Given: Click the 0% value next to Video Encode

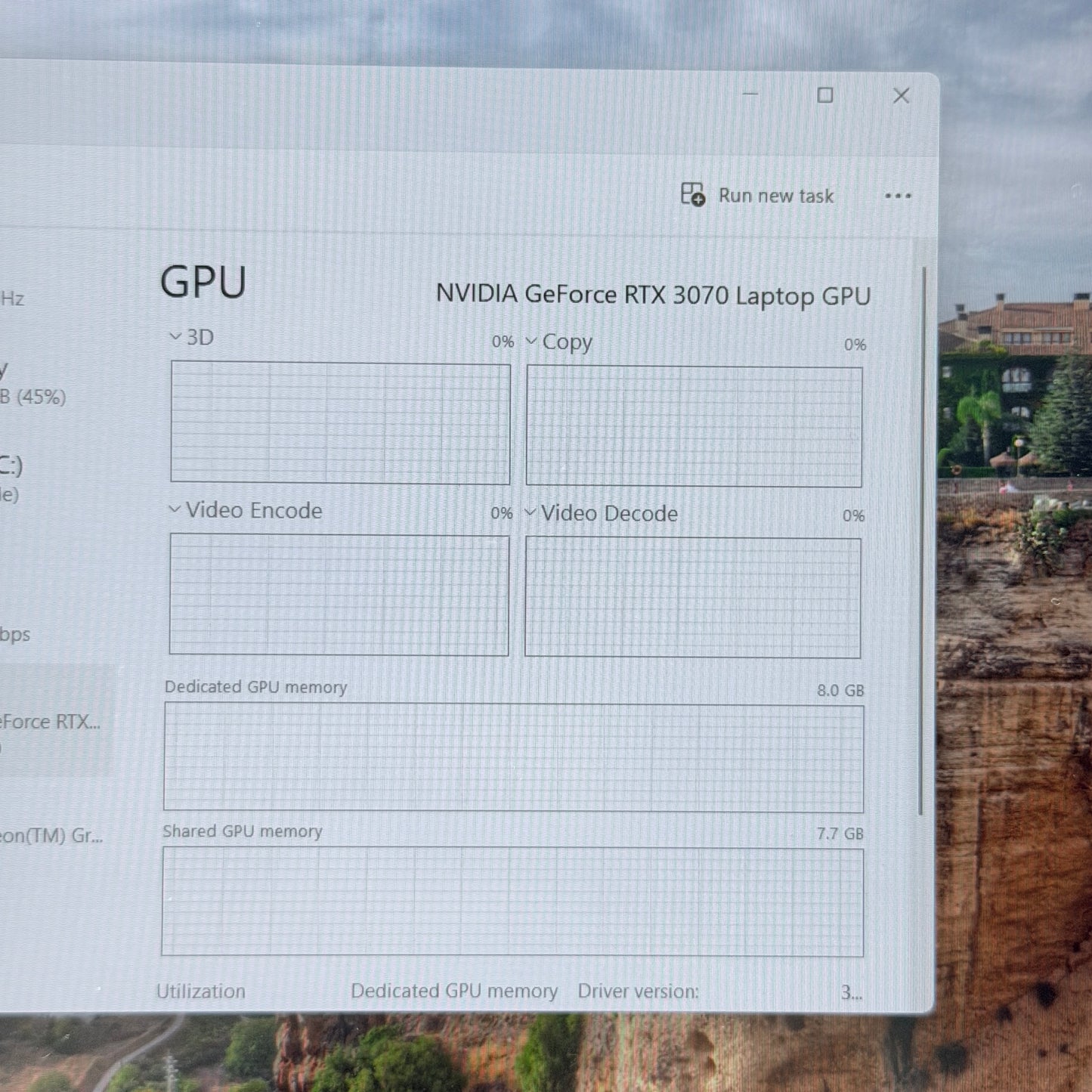Looking at the screenshot, I should click(x=502, y=513).
